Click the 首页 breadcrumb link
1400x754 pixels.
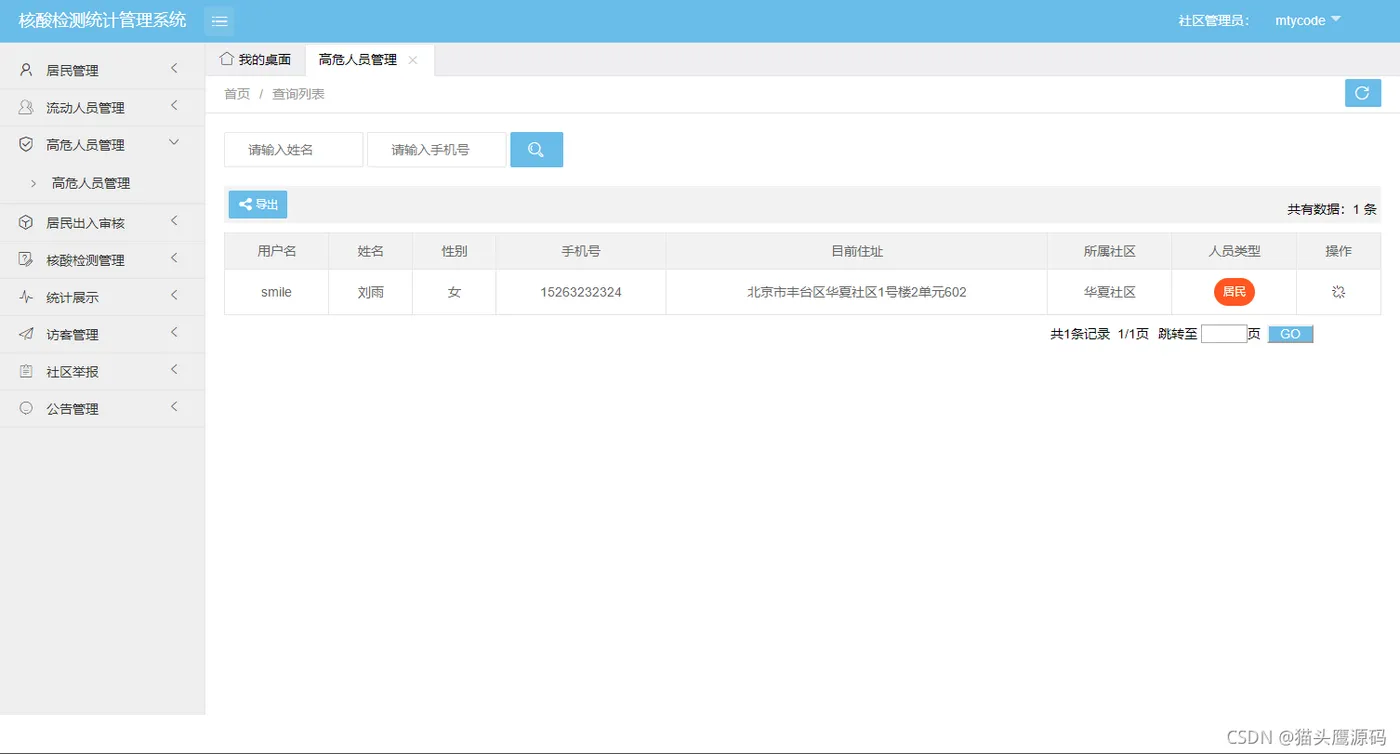[237, 94]
